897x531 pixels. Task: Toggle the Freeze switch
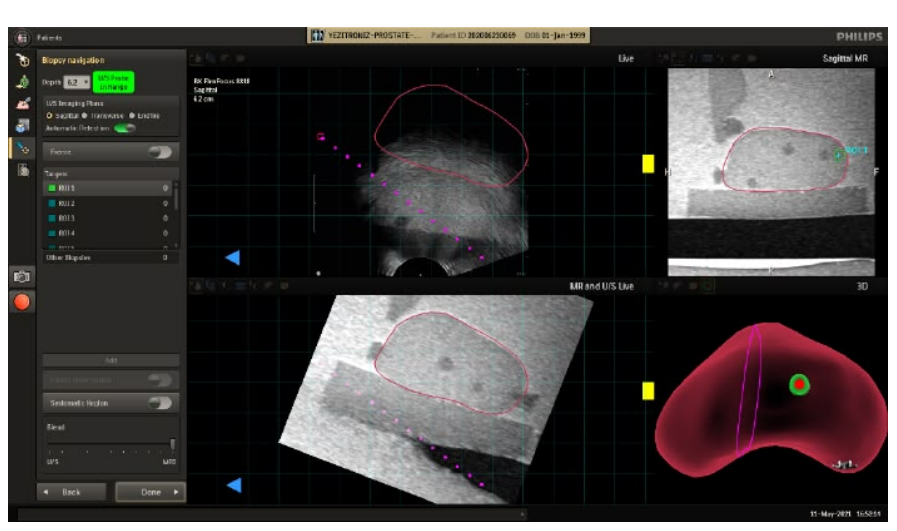click(x=160, y=152)
